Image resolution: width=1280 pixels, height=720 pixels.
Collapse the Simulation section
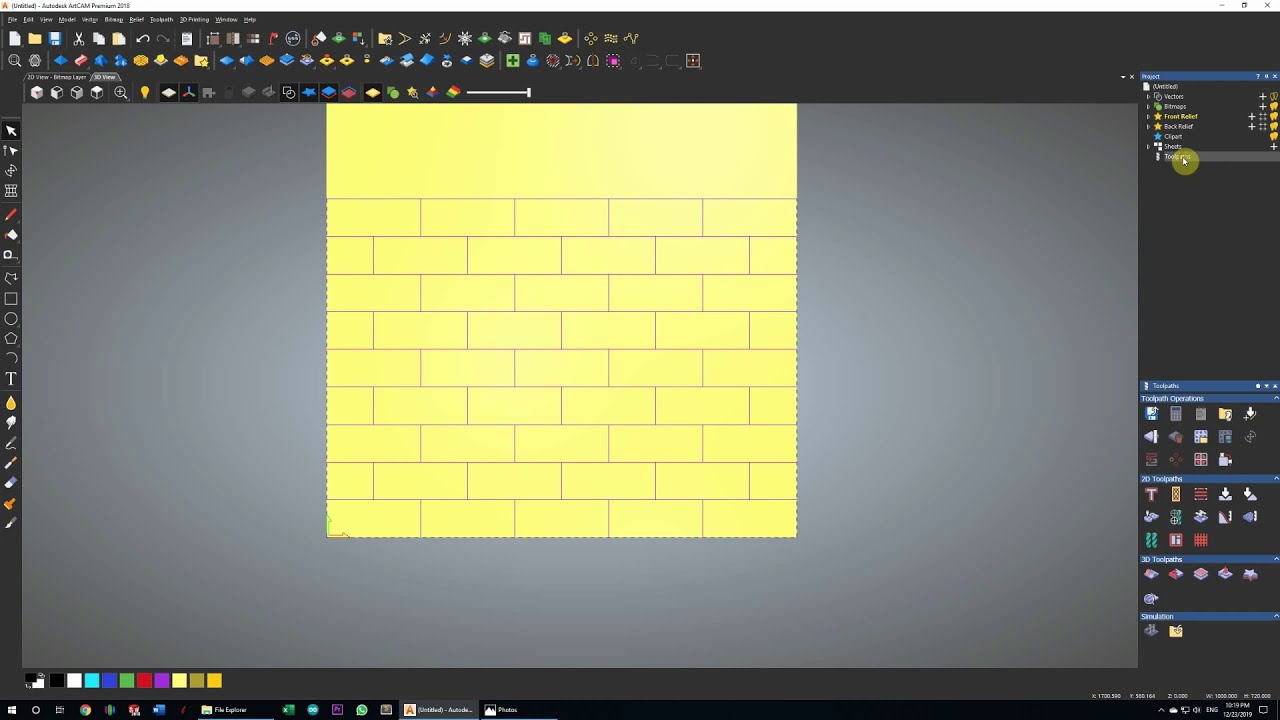[x=1276, y=616]
